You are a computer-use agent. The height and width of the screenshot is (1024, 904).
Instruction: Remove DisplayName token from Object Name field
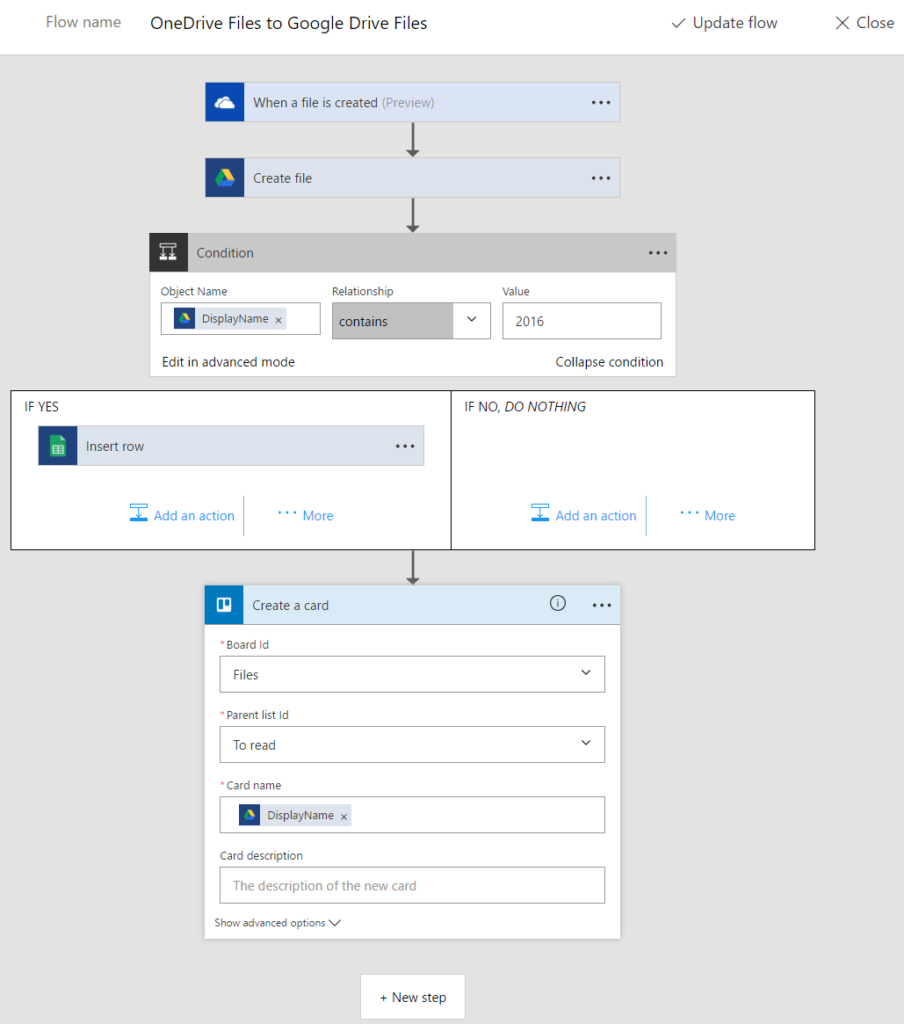pyautogui.click(x=278, y=320)
